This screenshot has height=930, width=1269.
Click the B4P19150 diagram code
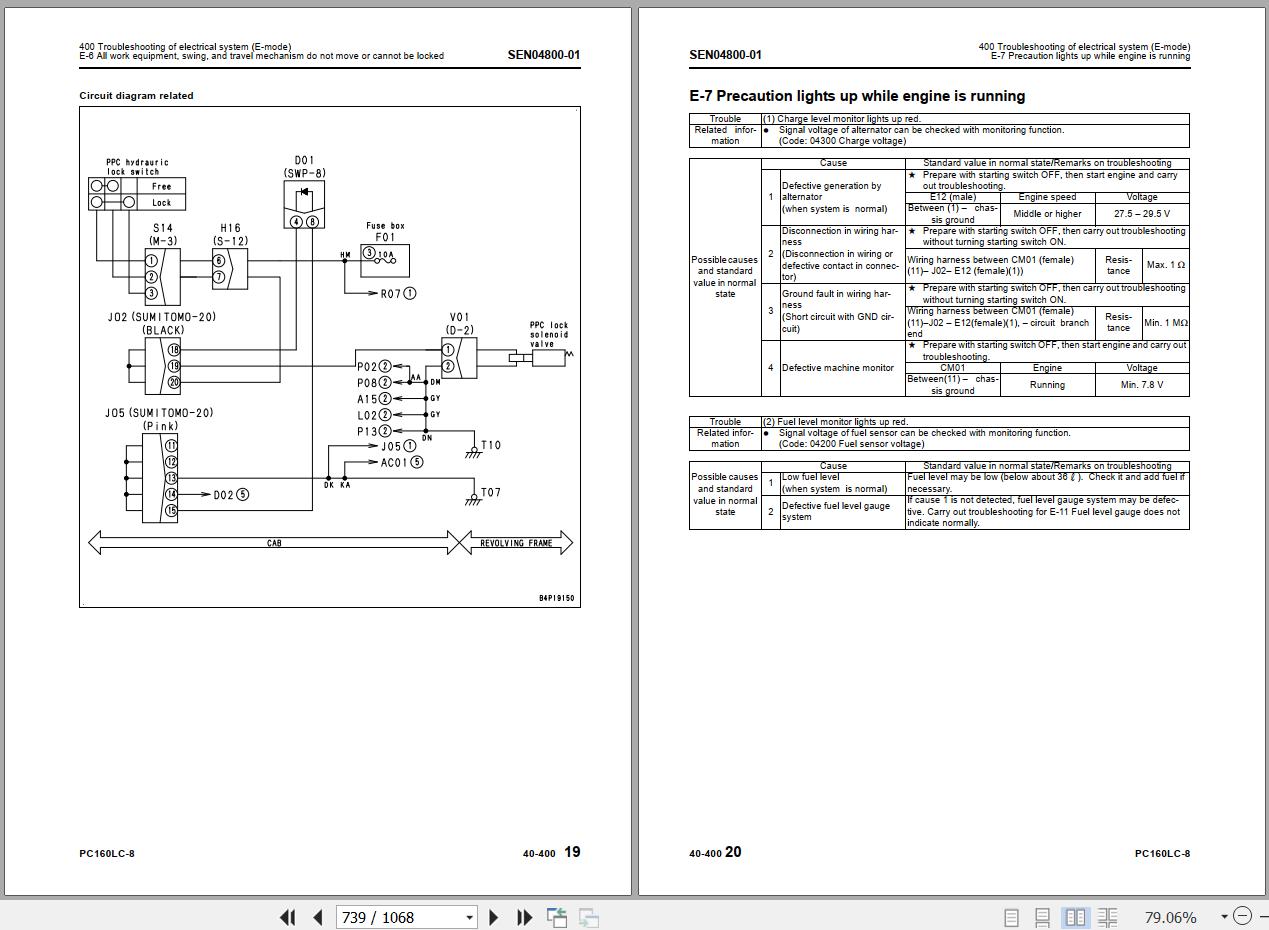coord(557,599)
